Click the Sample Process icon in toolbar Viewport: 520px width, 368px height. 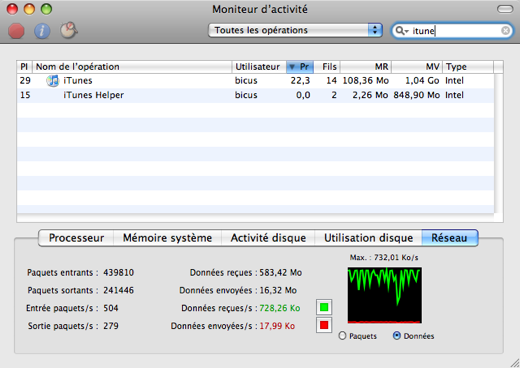pos(69,30)
